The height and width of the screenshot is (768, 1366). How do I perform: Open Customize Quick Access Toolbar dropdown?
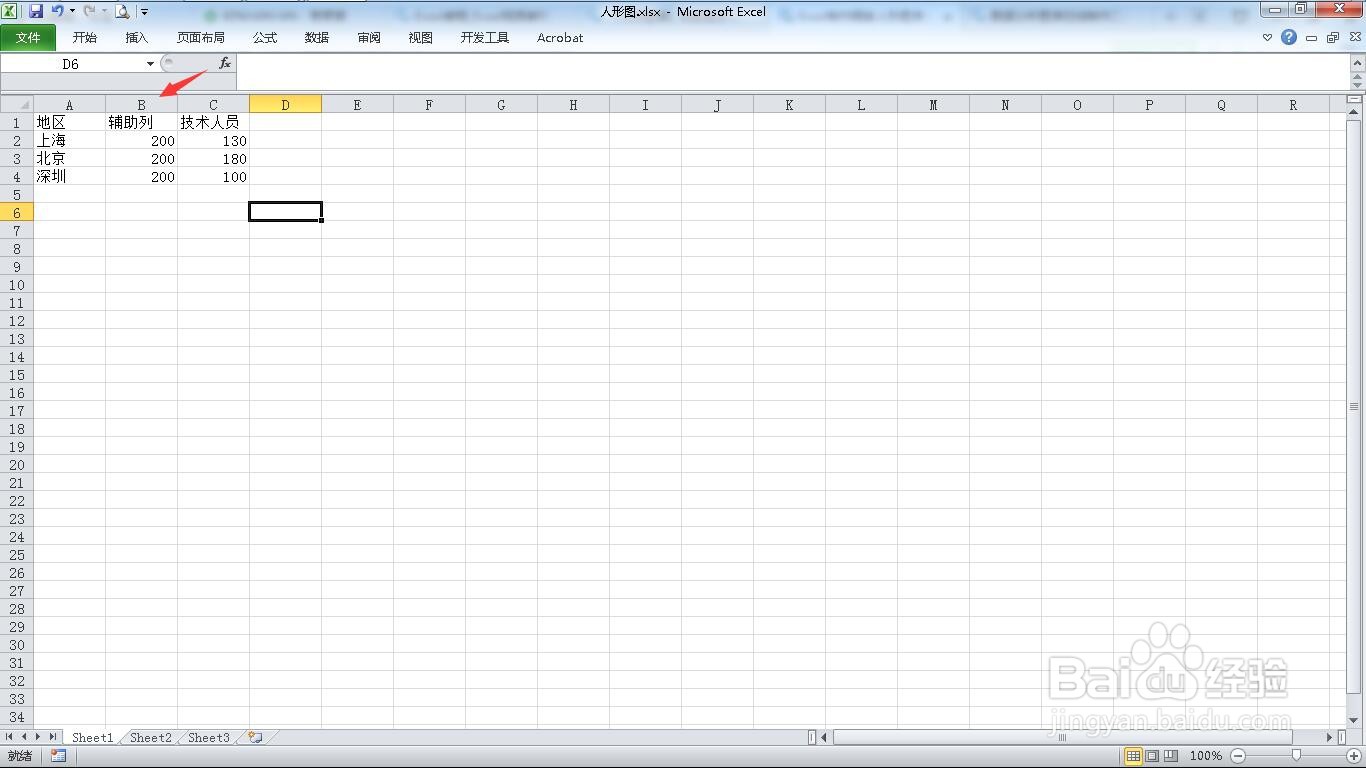click(x=144, y=12)
